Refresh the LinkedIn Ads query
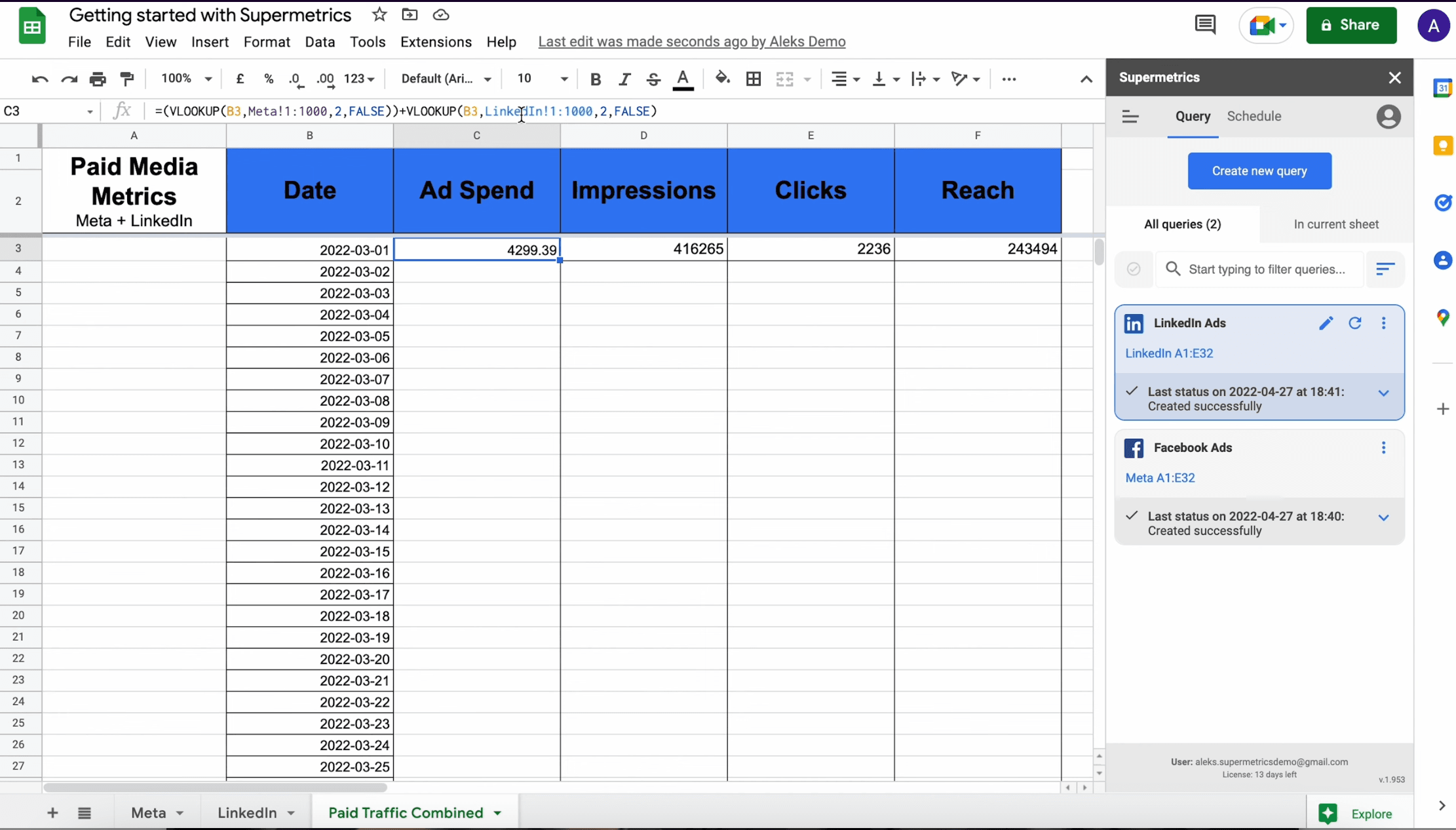 click(x=1354, y=323)
